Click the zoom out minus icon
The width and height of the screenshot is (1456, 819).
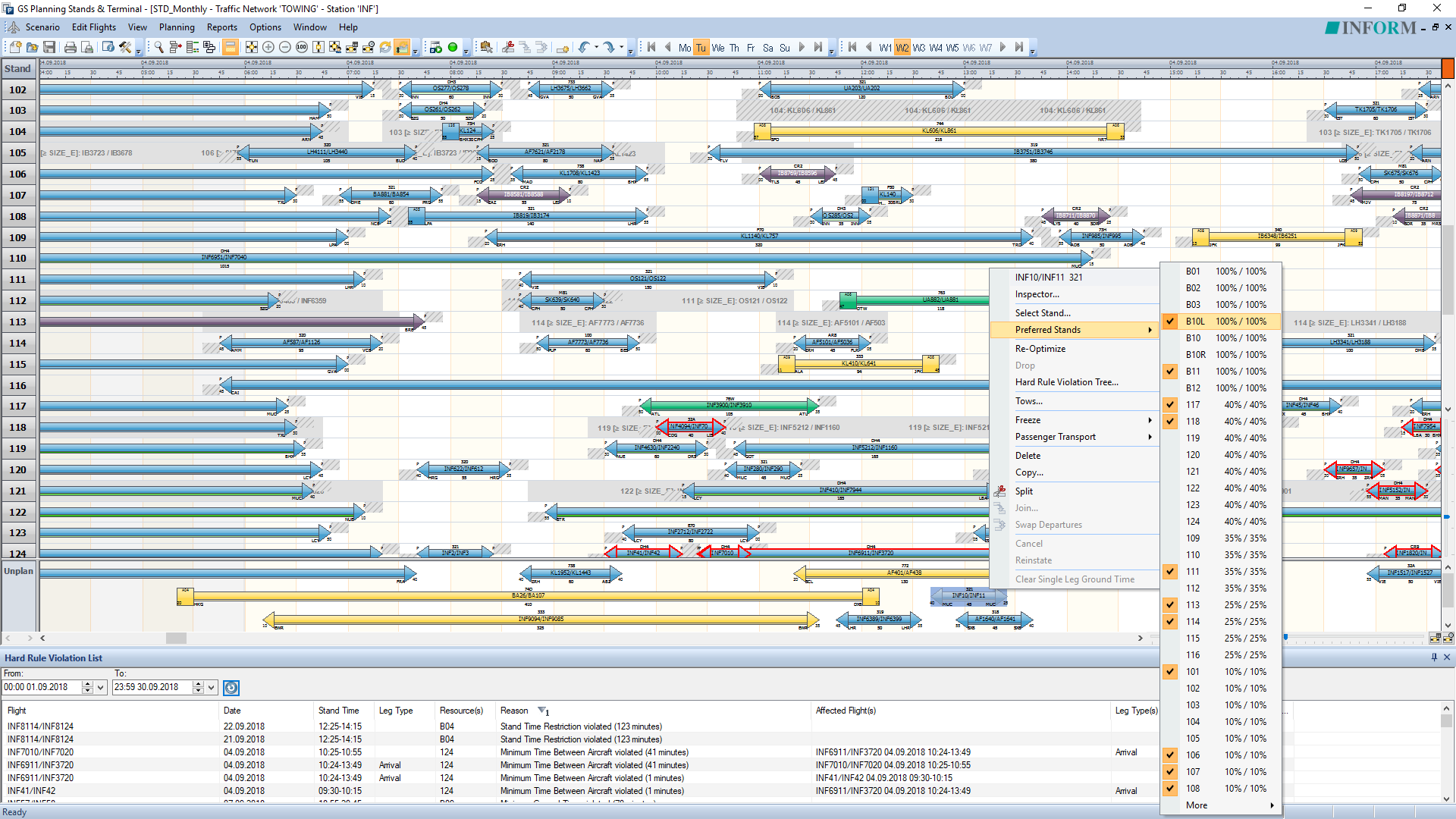pyautogui.click(x=285, y=47)
